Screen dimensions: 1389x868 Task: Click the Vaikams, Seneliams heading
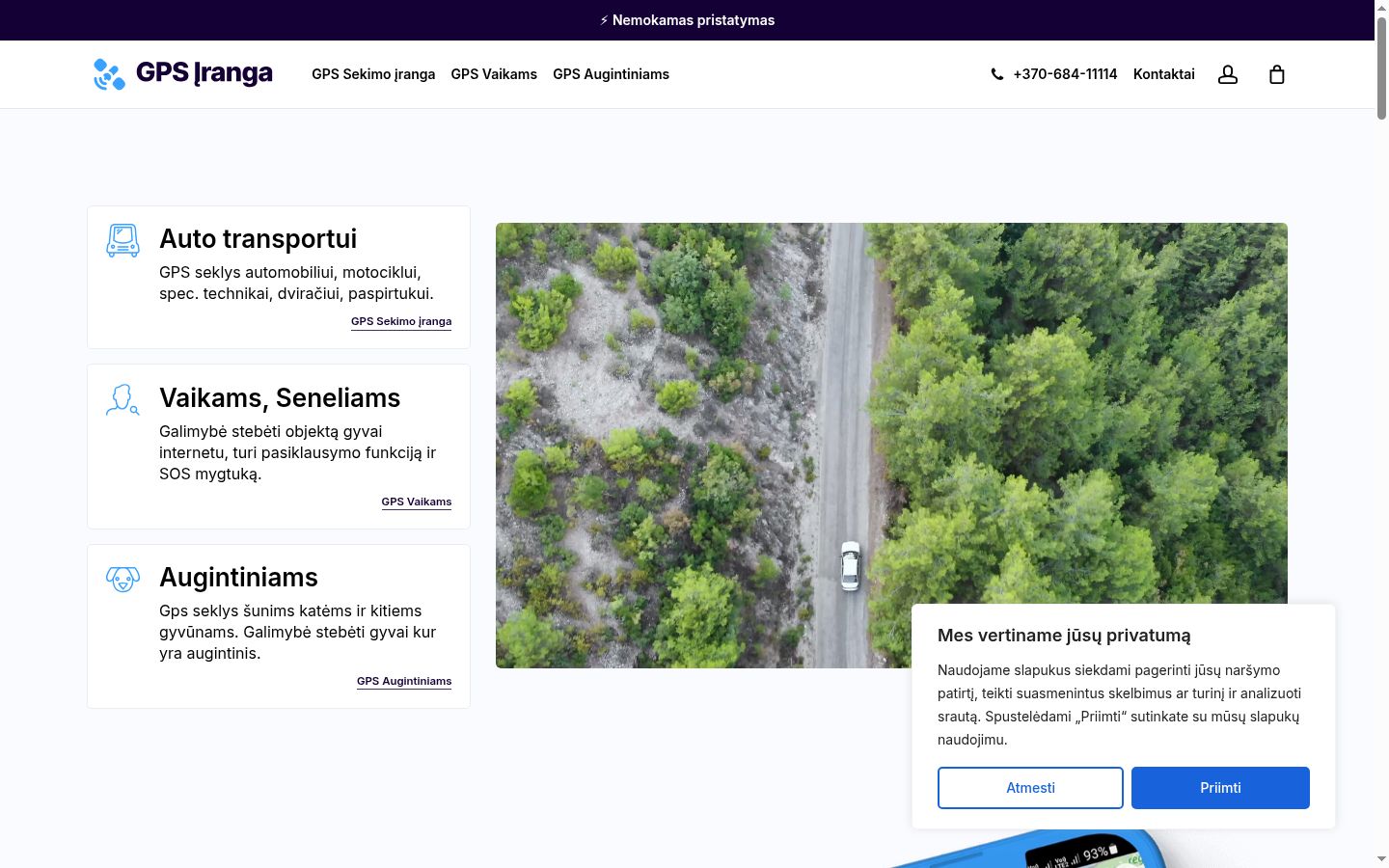[x=280, y=397]
